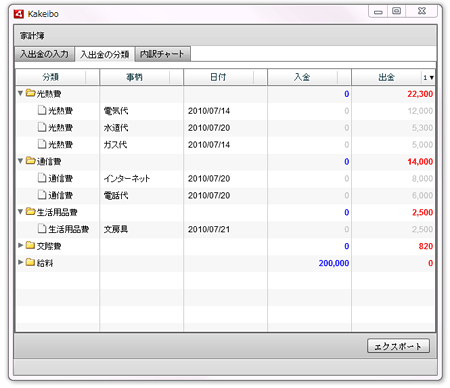450x388 pixels.
Task: Click date 2010/07/21 in the 文房具 row
Action: (209, 229)
